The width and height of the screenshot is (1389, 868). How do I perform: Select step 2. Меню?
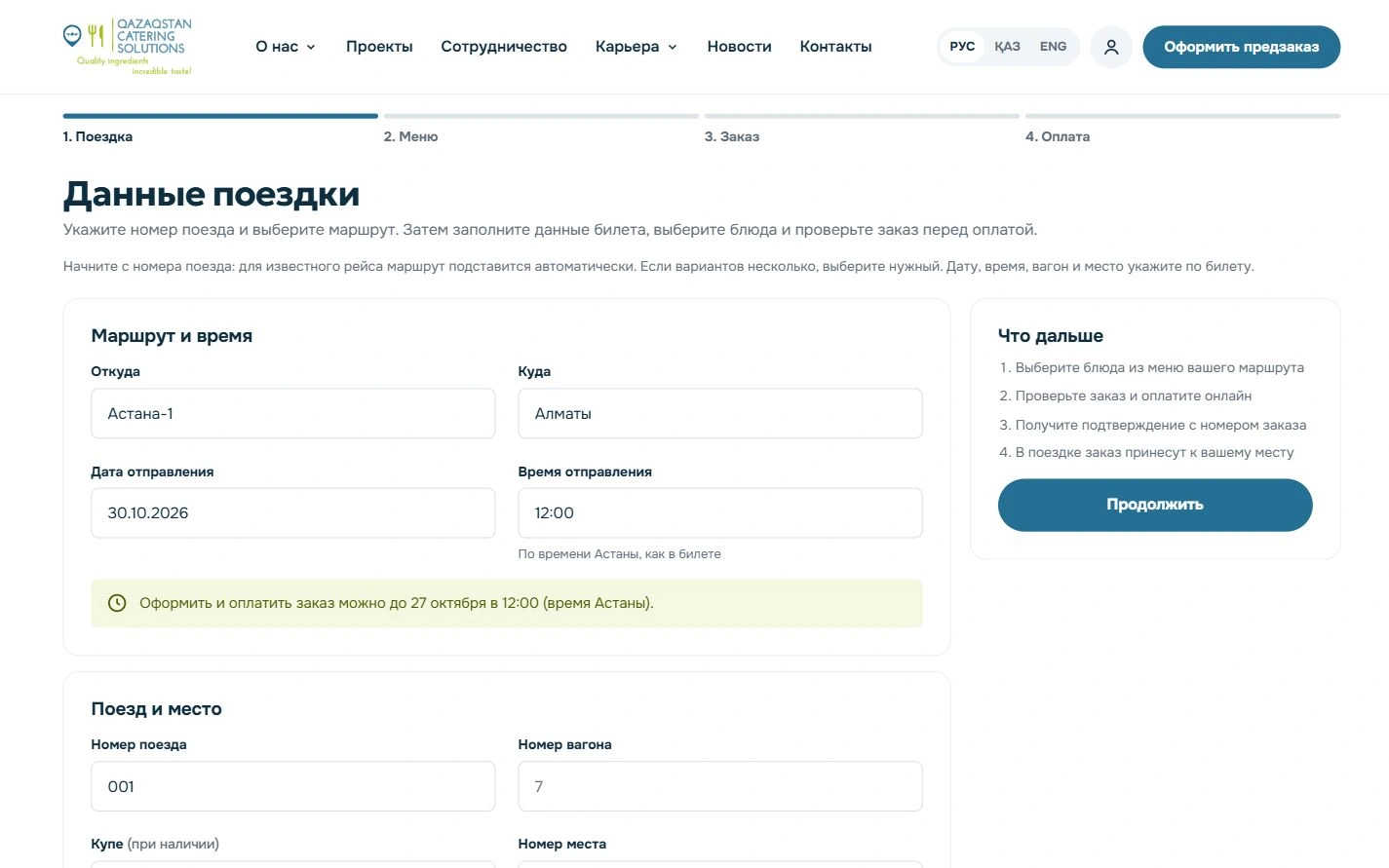[x=541, y=130]
